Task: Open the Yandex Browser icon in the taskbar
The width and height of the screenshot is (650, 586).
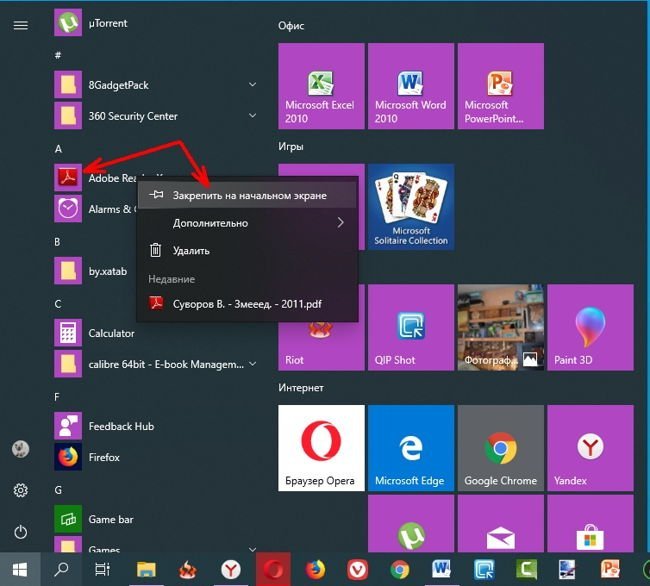Action: click(231, 569)
